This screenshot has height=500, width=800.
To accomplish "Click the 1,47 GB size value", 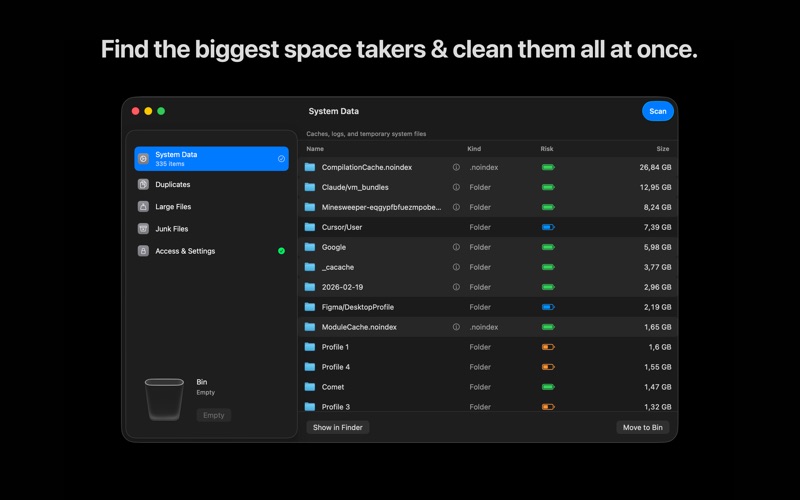I will pos(658,387).
